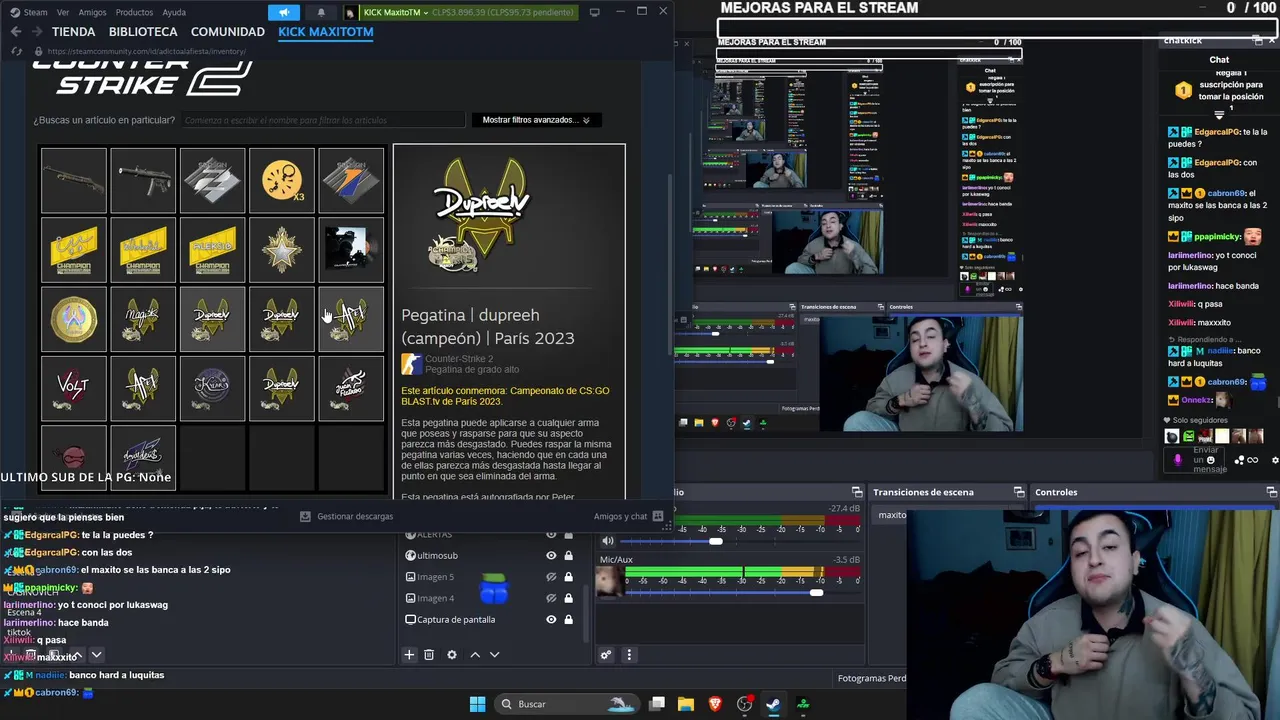Pop out the audio mixer dock

857,492
